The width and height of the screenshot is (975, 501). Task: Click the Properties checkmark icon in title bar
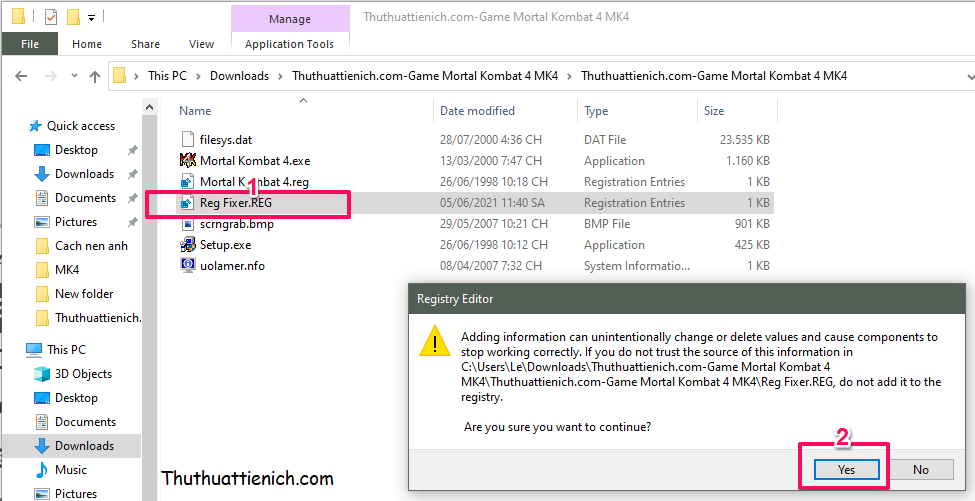point(50,17)
